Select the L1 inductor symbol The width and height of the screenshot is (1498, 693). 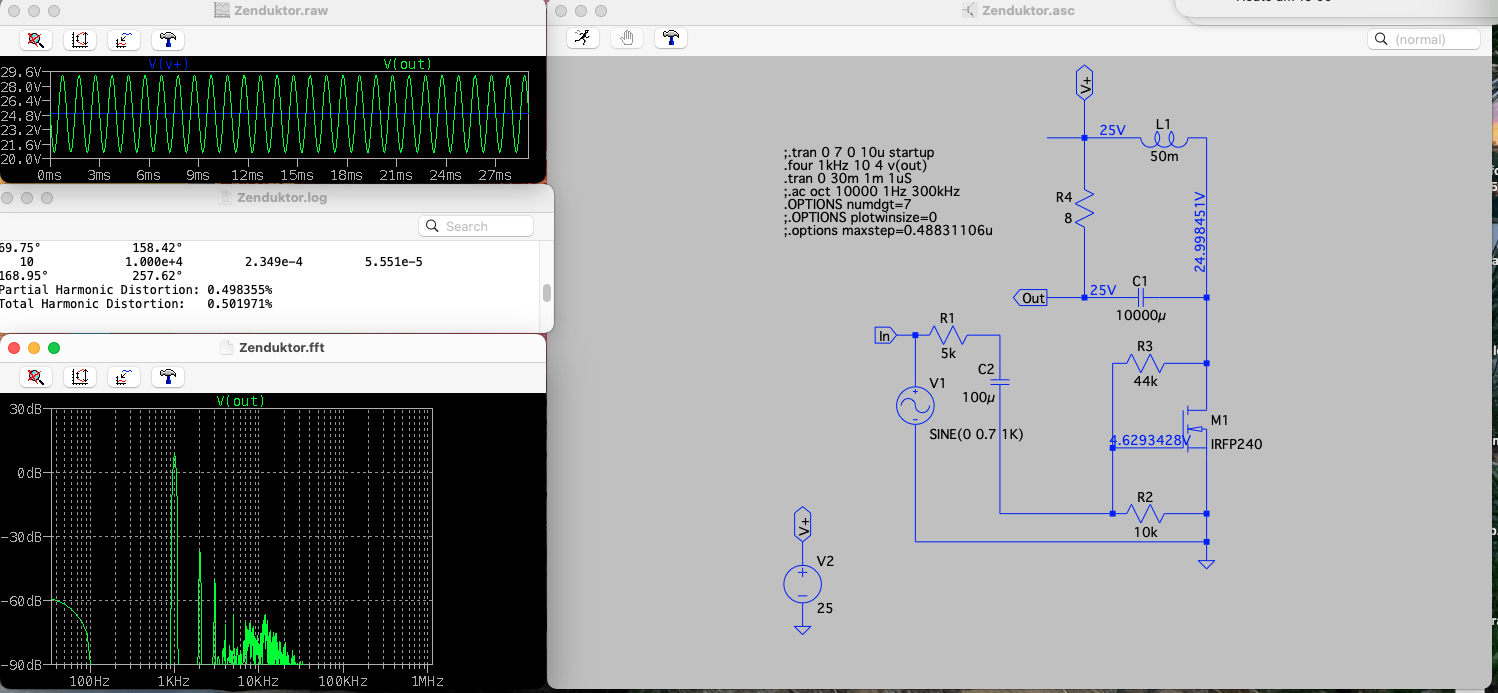click(x=1165, y=138)
